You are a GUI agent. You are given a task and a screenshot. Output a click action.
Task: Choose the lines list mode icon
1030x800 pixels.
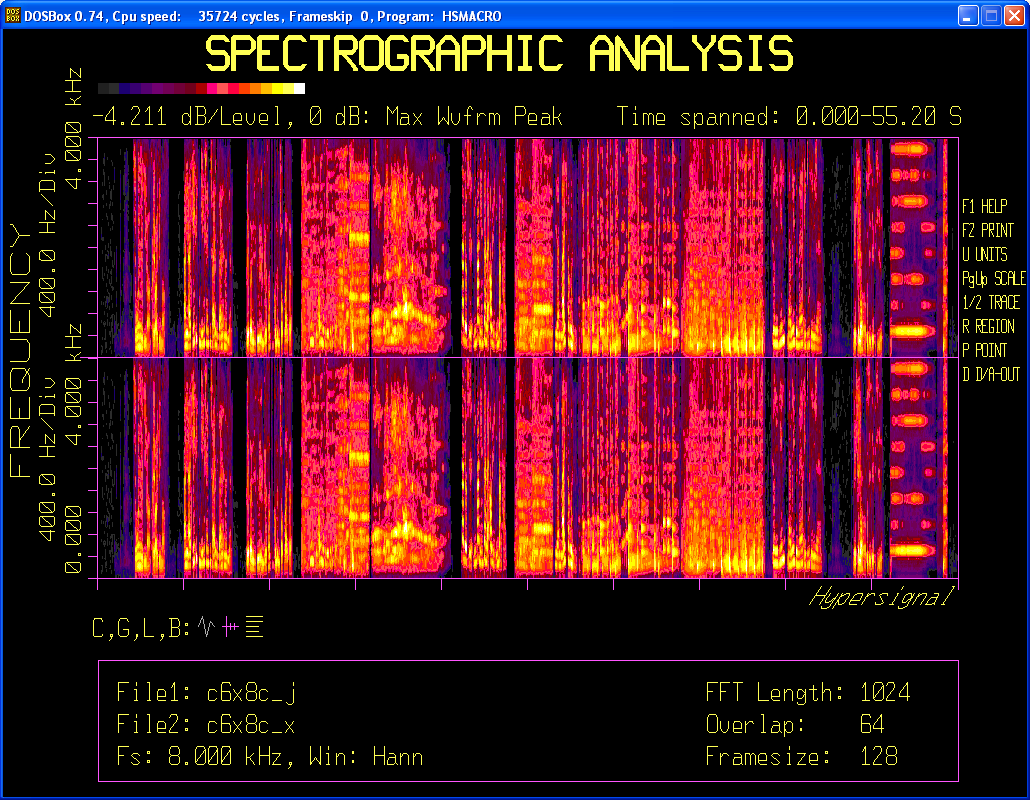coord(254,627)
